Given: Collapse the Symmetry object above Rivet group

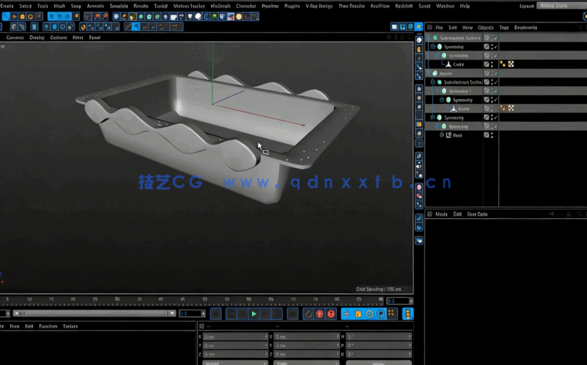Looking at the screenshot, I should click(x=433, y=118).
